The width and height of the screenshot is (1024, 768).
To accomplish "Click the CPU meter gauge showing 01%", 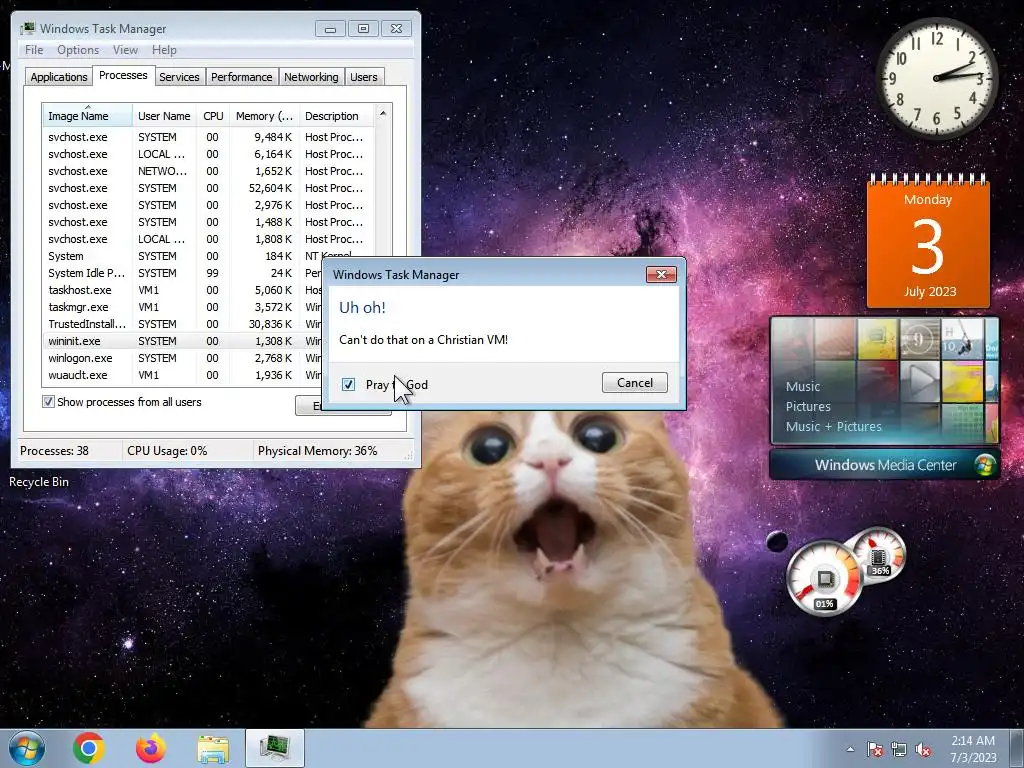I will [825, 579].
